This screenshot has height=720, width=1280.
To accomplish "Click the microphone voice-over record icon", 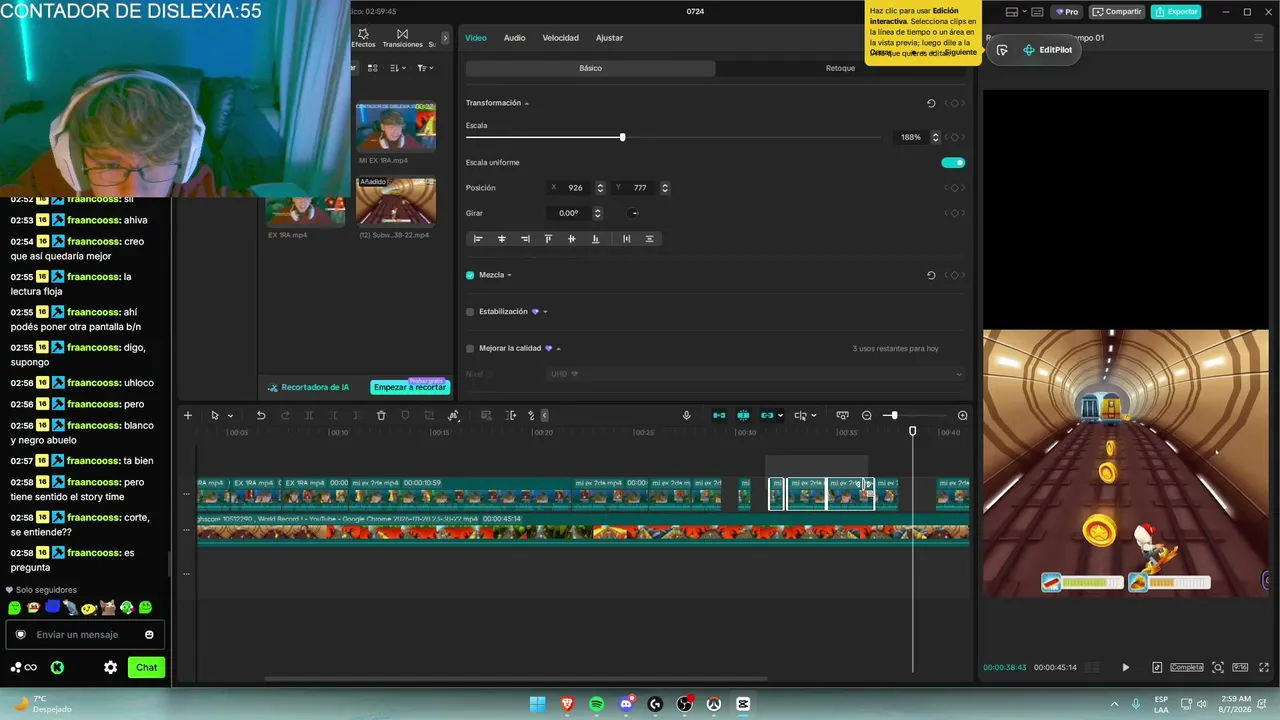I will (x=686, y=415).
